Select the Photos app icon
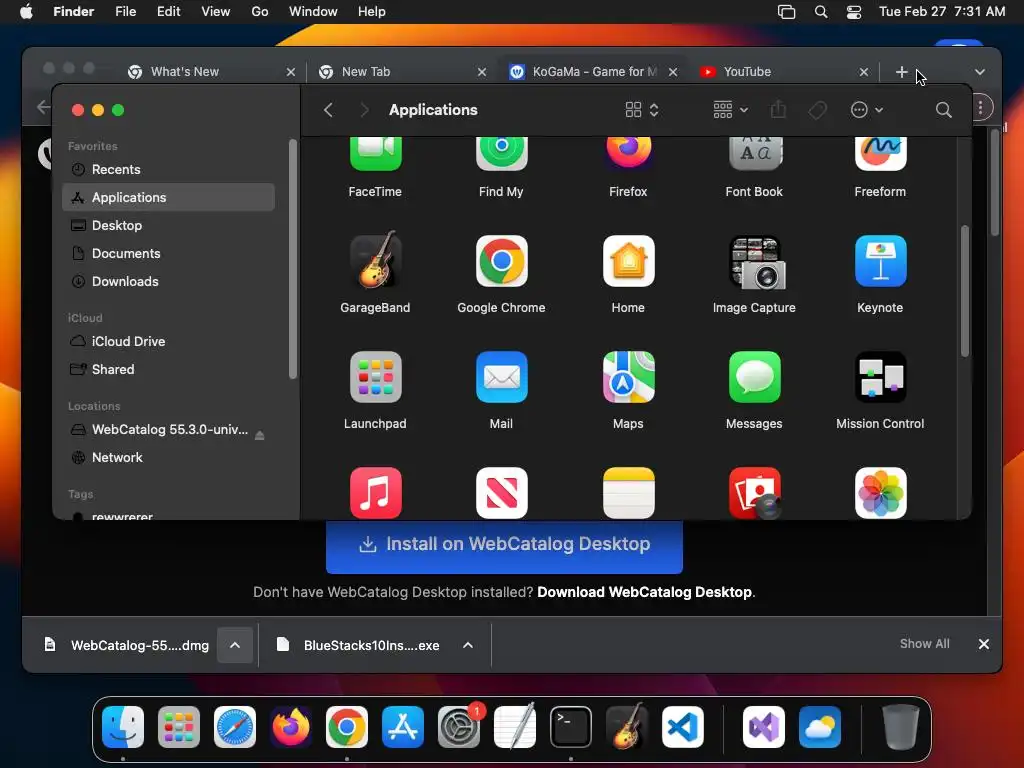This screenshot has height=768, width=1024. 880,492
